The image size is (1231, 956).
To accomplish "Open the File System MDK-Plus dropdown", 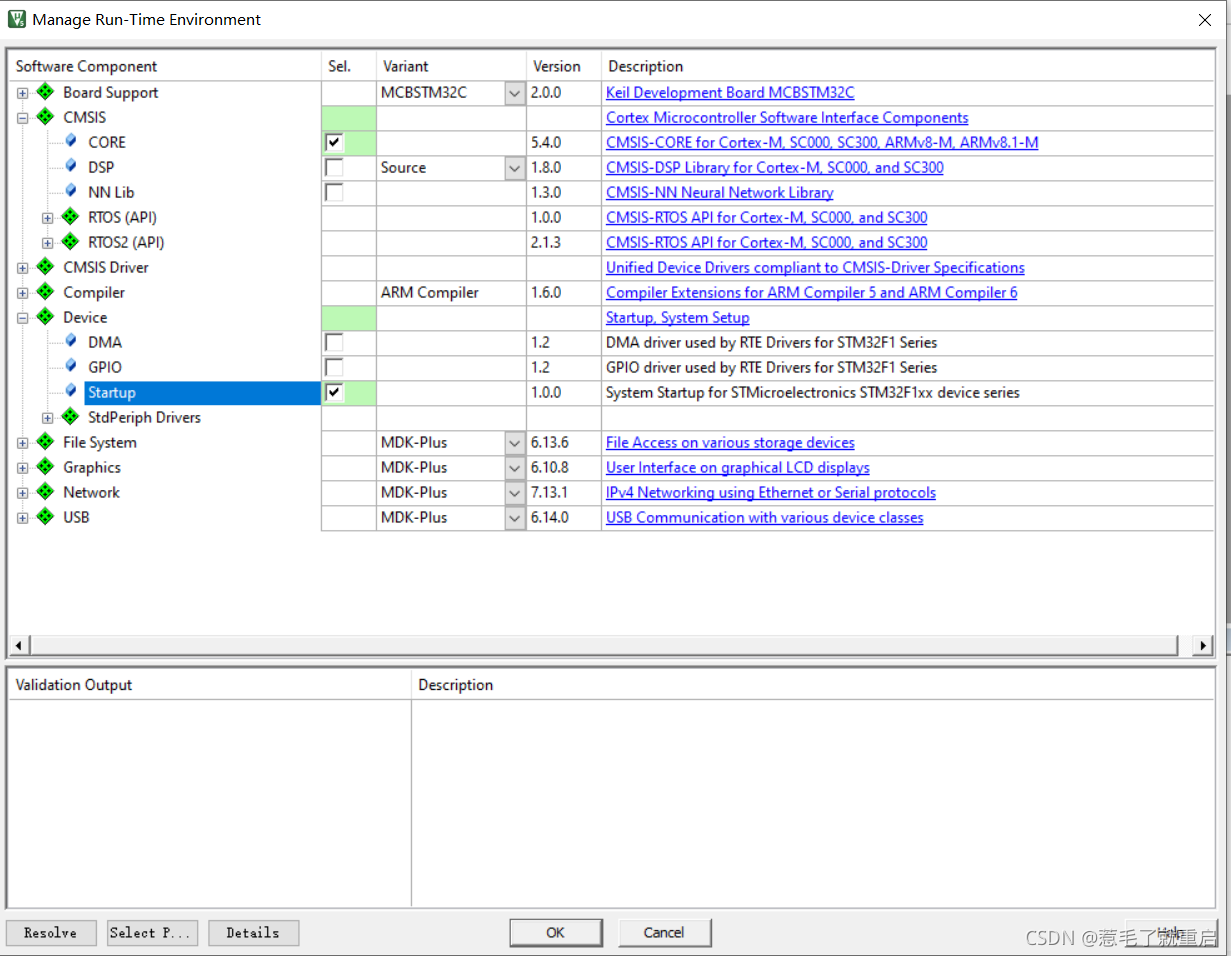I will point(514,443).
